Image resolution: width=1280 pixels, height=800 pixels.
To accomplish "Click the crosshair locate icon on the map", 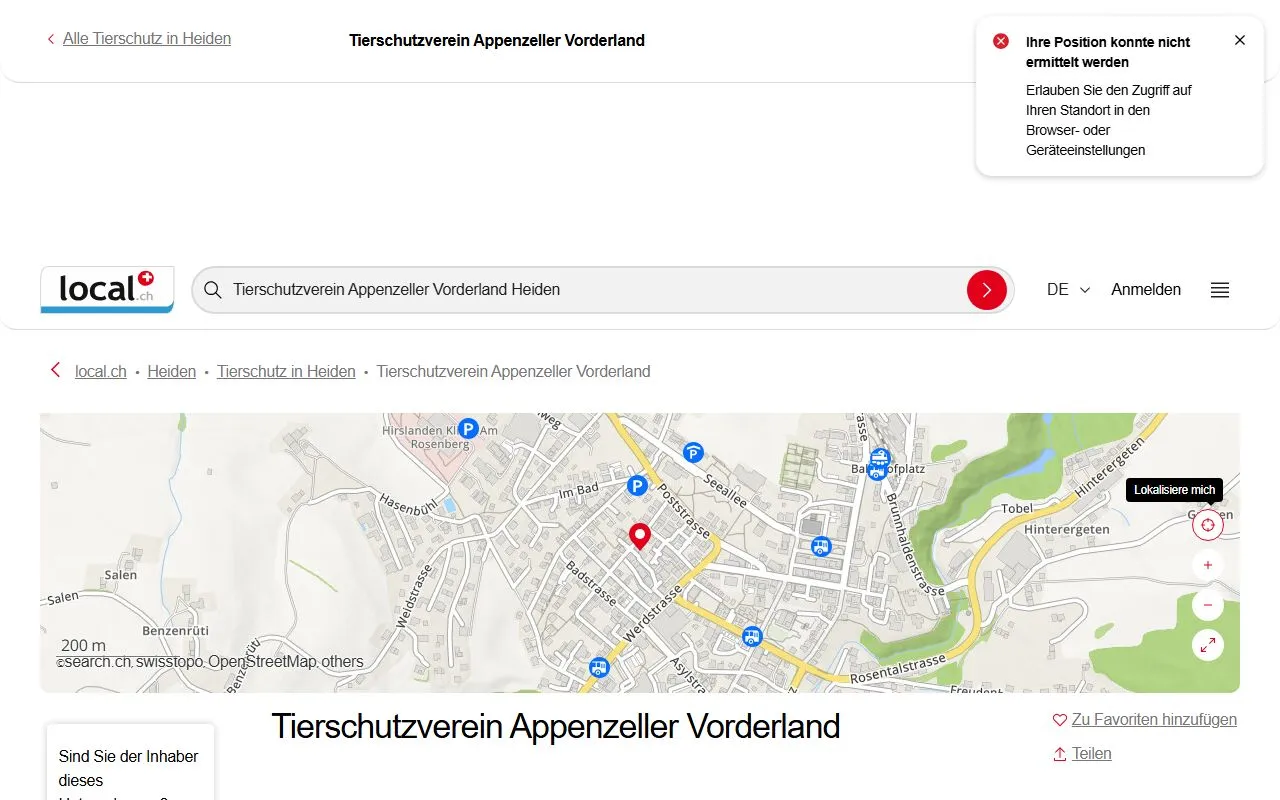I will [x=1207, y=524].
